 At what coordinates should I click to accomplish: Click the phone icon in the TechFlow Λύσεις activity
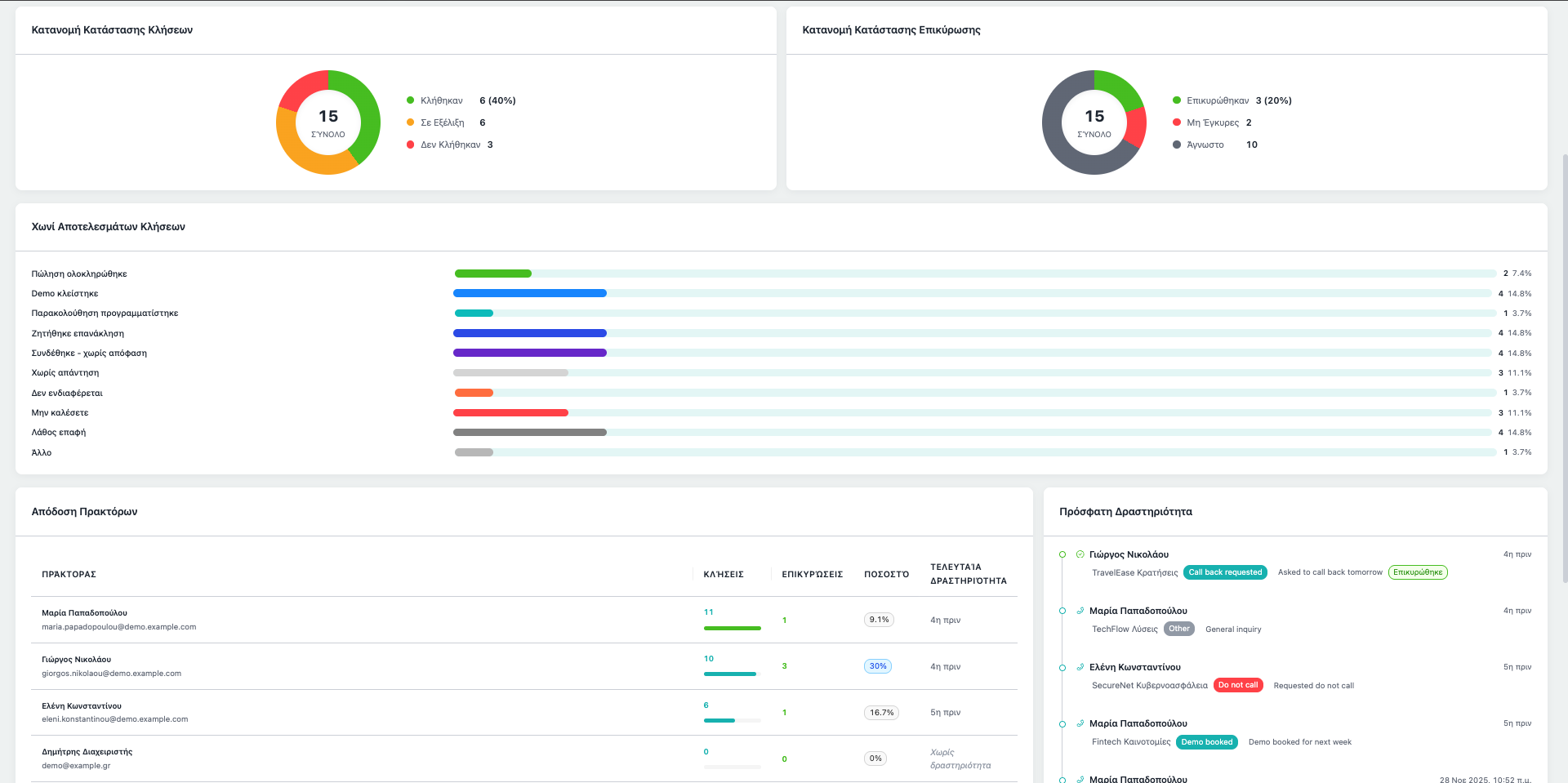point(1080,611)
